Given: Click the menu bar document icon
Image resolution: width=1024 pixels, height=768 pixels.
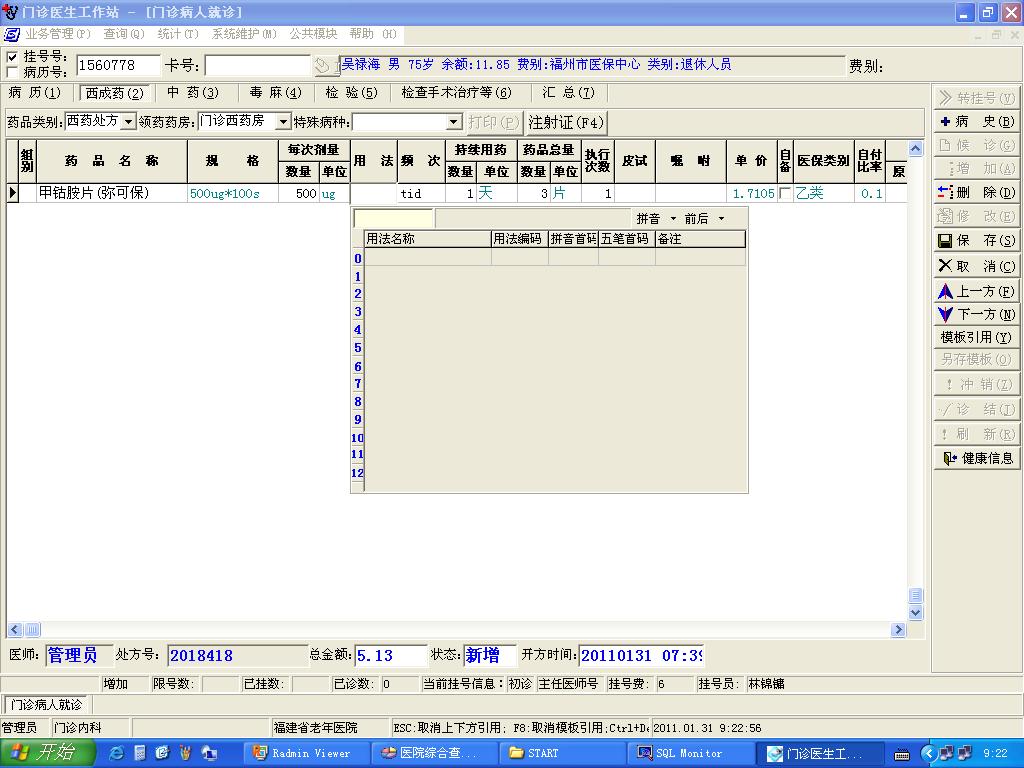Looking at the screenshot, I should pyautogui.click(x=11, y=34).
